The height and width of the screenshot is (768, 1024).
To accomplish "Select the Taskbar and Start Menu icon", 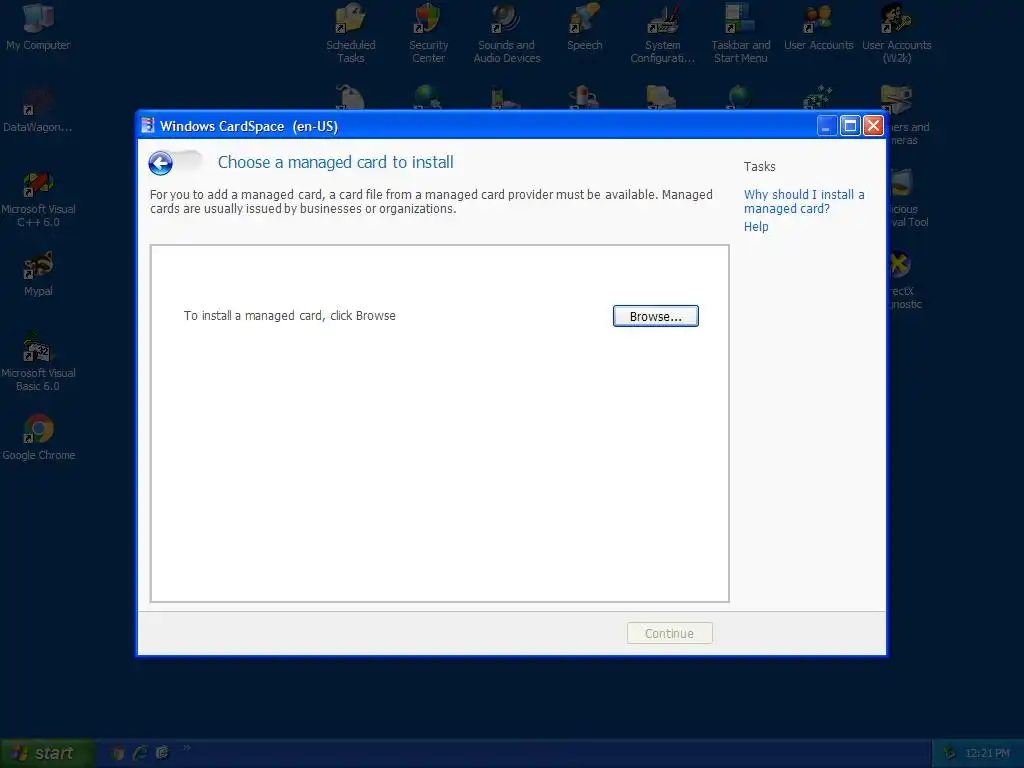I will 741,33.
